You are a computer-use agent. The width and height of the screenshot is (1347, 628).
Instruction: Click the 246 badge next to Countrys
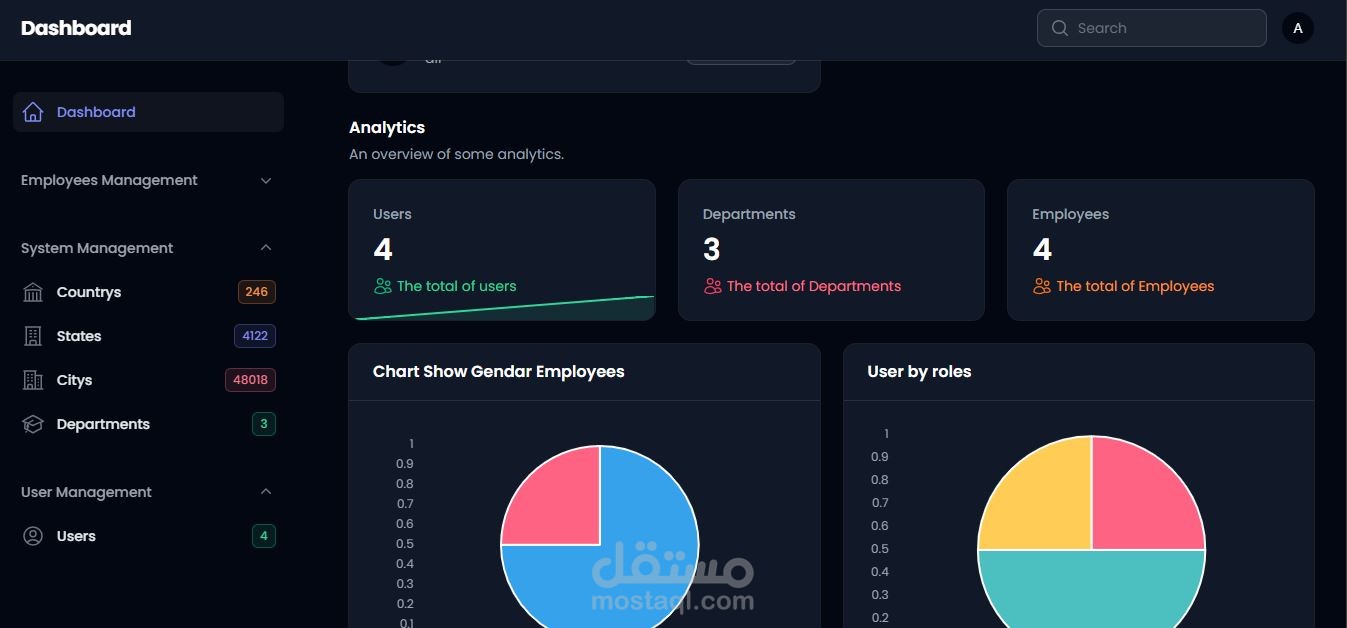257,292
